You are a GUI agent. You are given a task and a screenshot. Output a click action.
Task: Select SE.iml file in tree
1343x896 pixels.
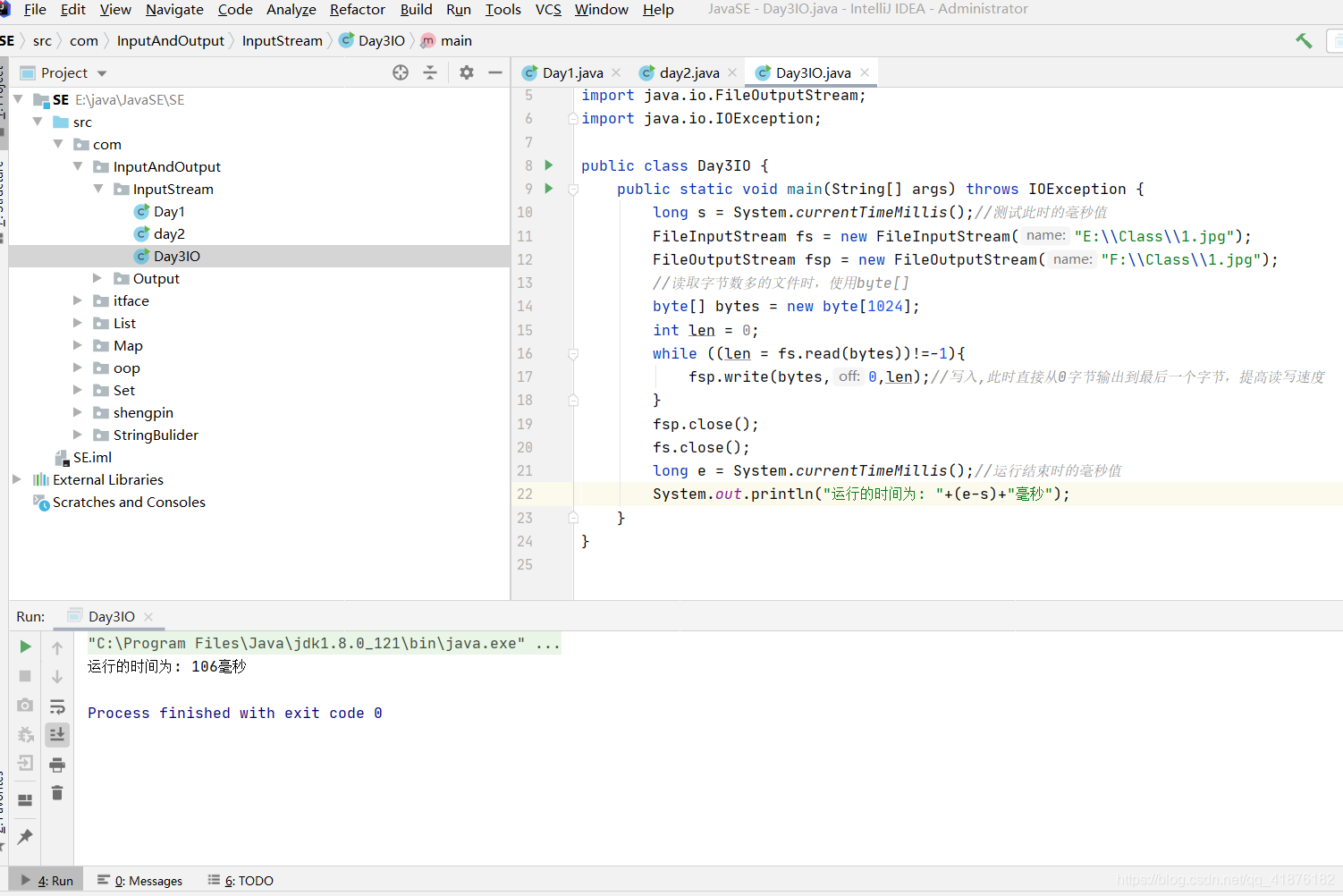pos(92,457)
